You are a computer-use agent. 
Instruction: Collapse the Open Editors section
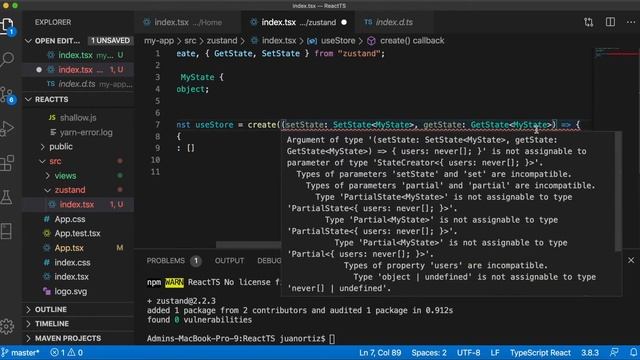28,41
